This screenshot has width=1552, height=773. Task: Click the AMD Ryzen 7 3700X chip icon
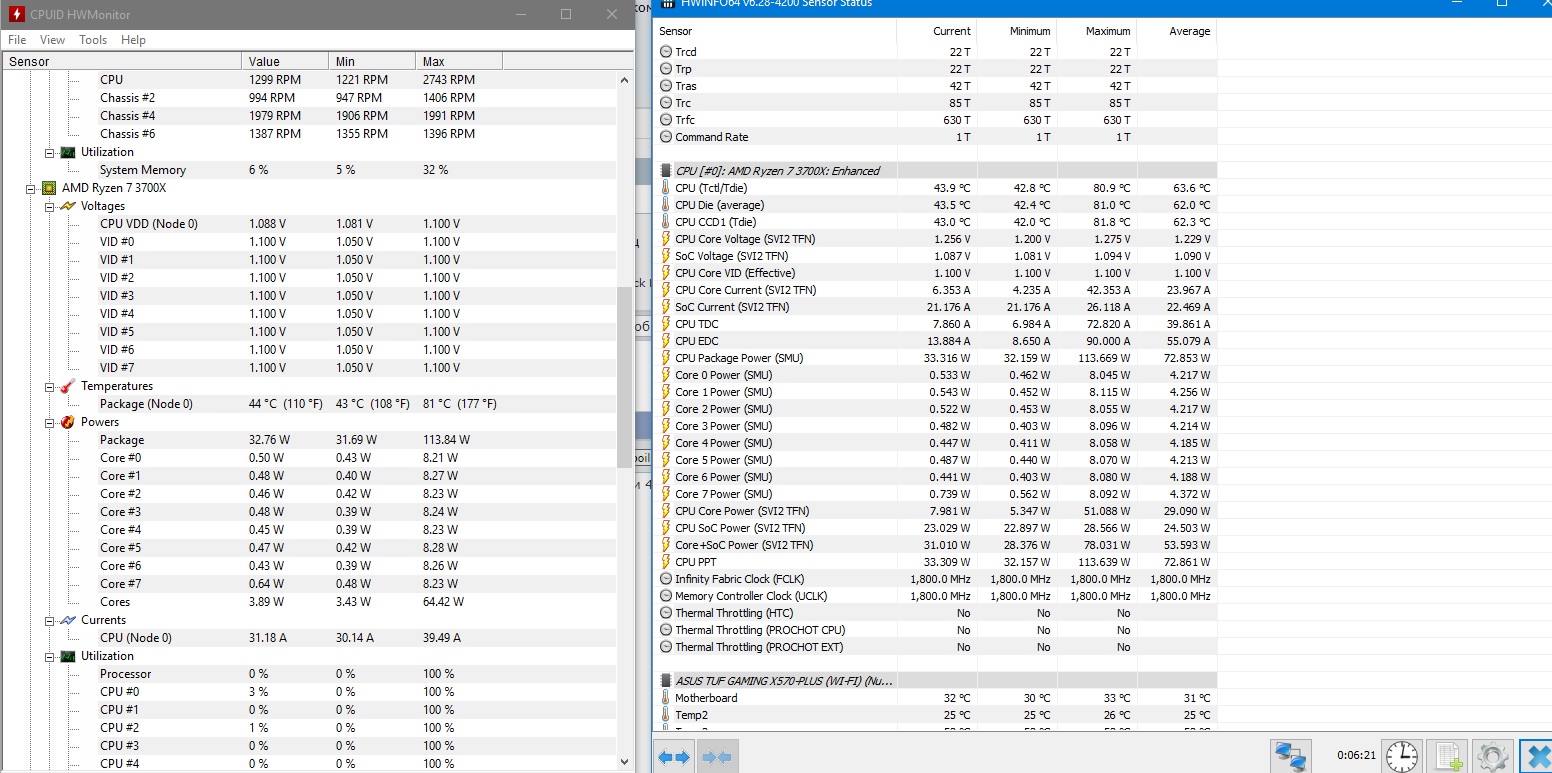point(48,188)
